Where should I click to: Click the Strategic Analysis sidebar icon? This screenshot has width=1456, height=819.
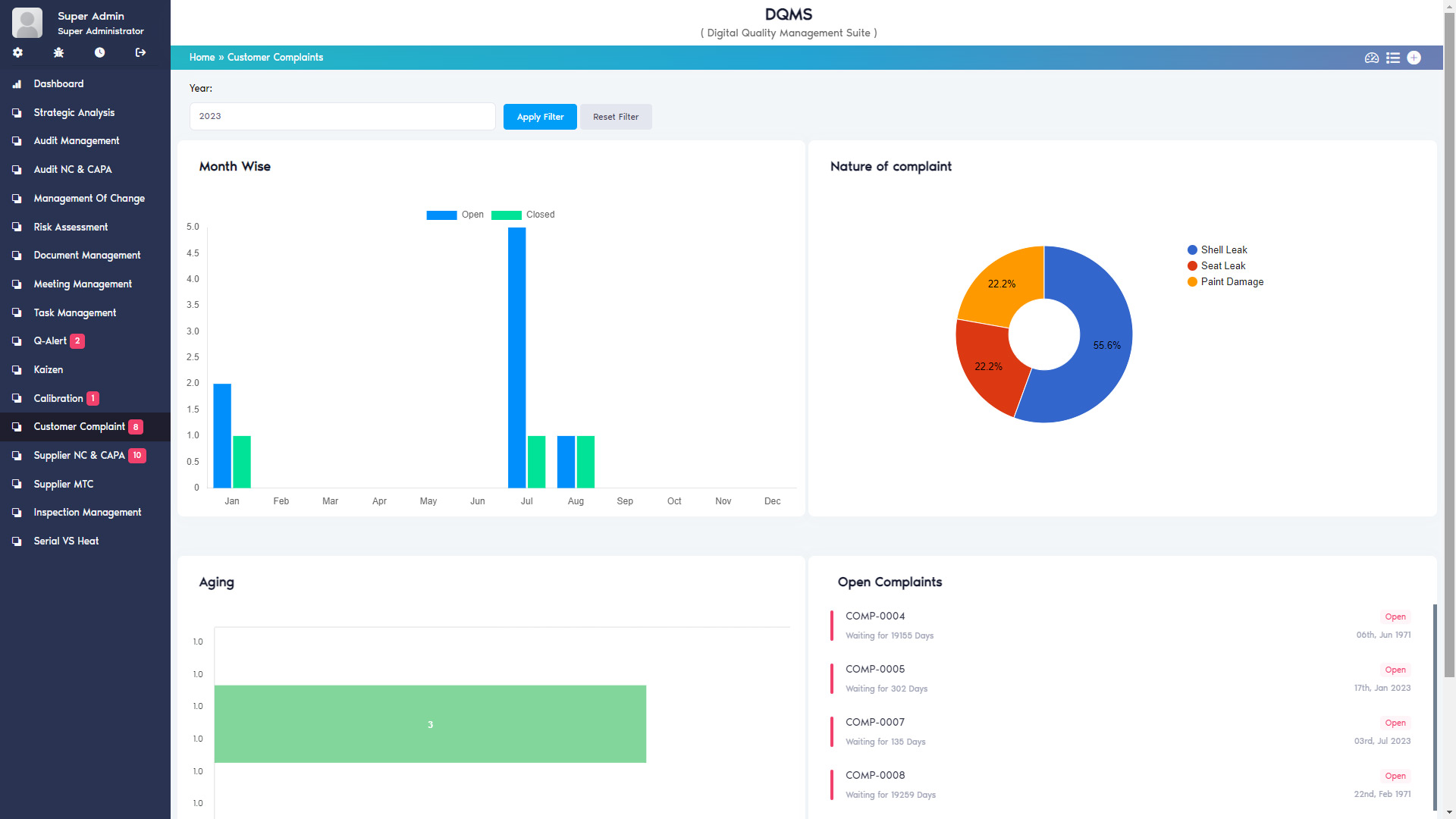point(17,112)
